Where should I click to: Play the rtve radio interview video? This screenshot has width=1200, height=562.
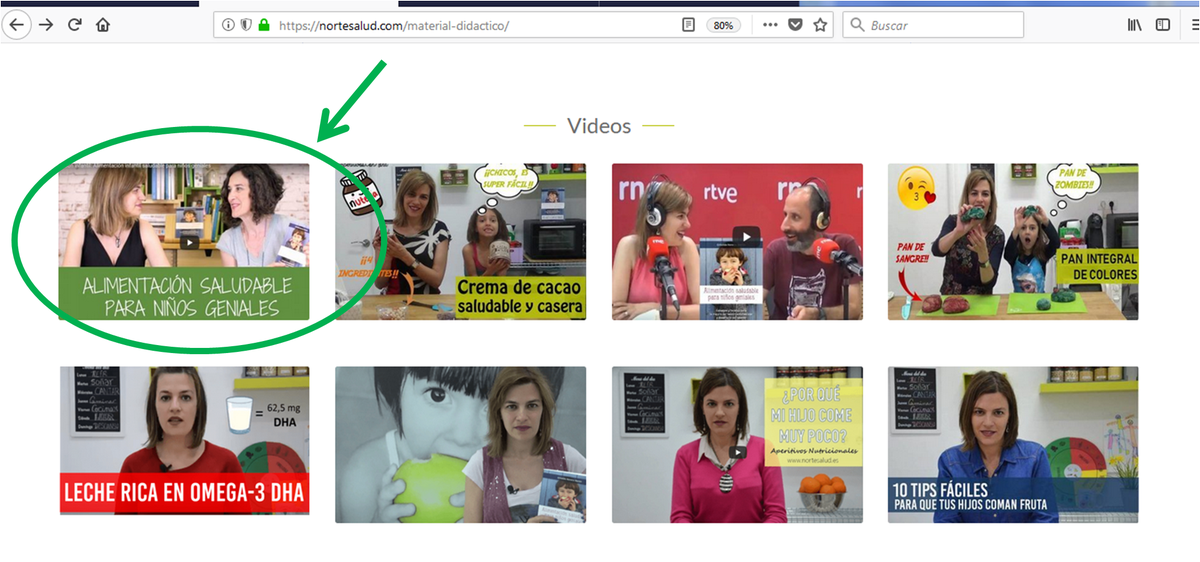click(737, 242)
